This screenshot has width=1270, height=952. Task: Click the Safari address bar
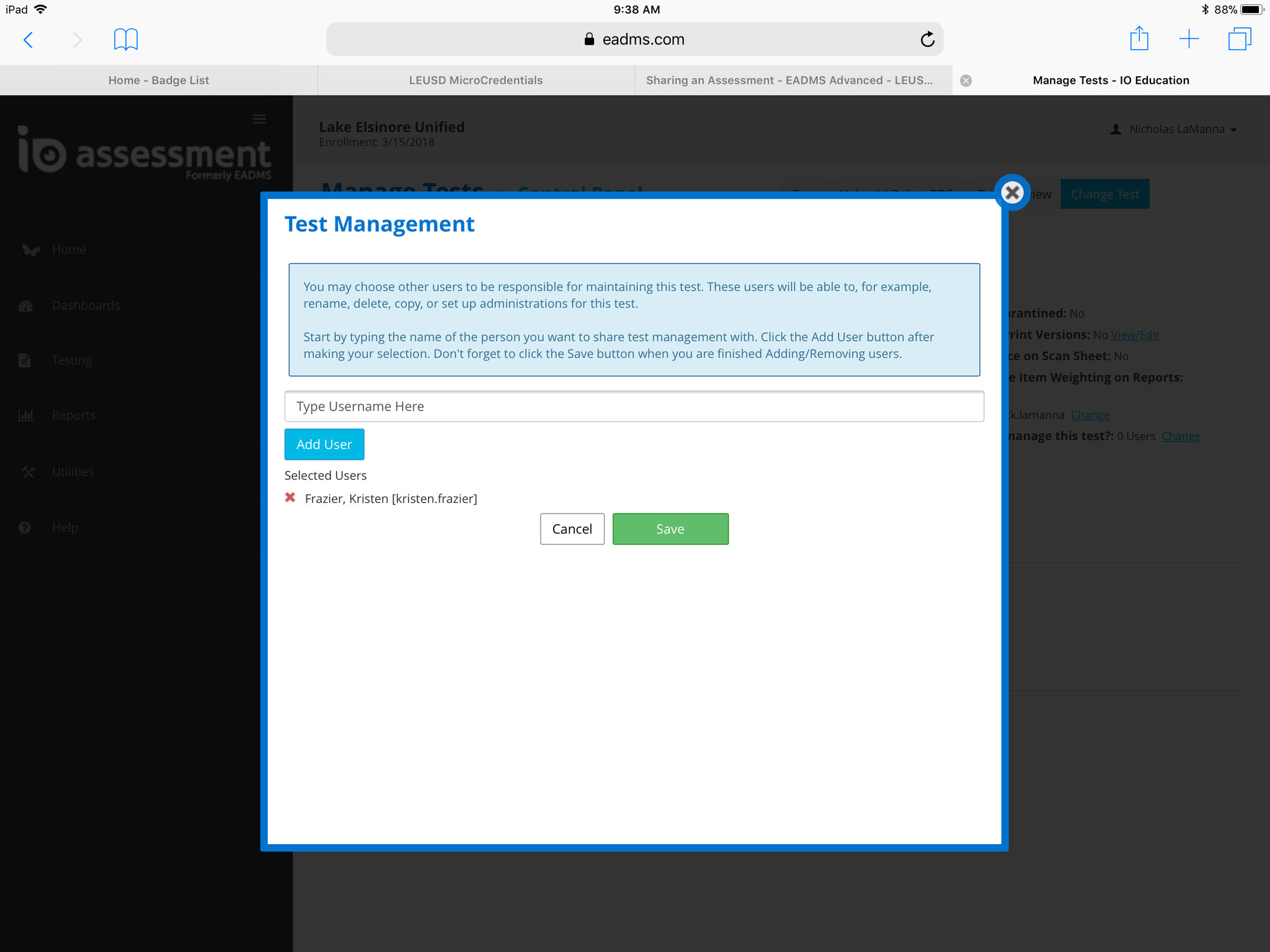[634, 40]
